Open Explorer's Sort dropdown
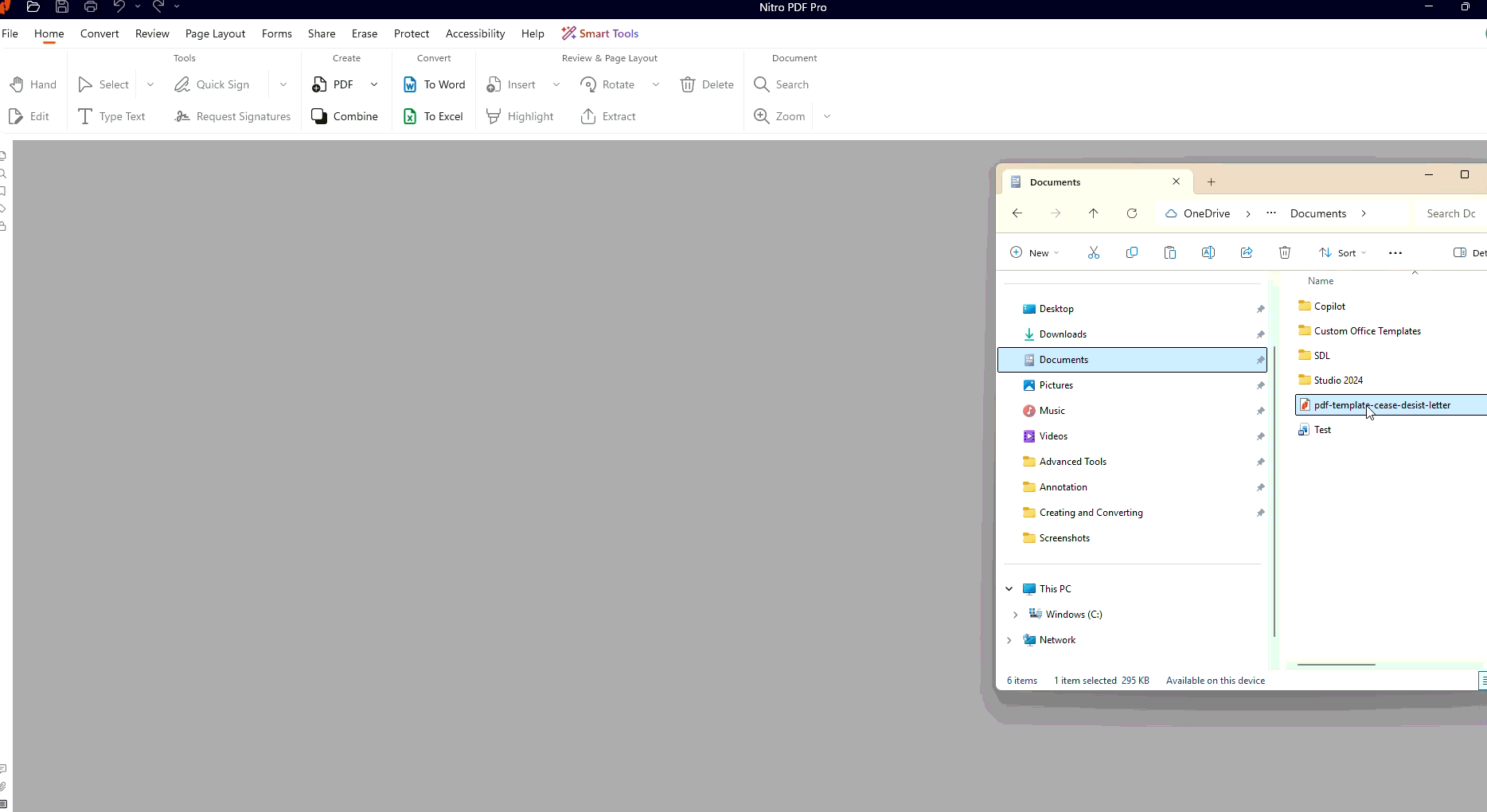Screen dimensions: 1487x812 [x=1343, y=252]
